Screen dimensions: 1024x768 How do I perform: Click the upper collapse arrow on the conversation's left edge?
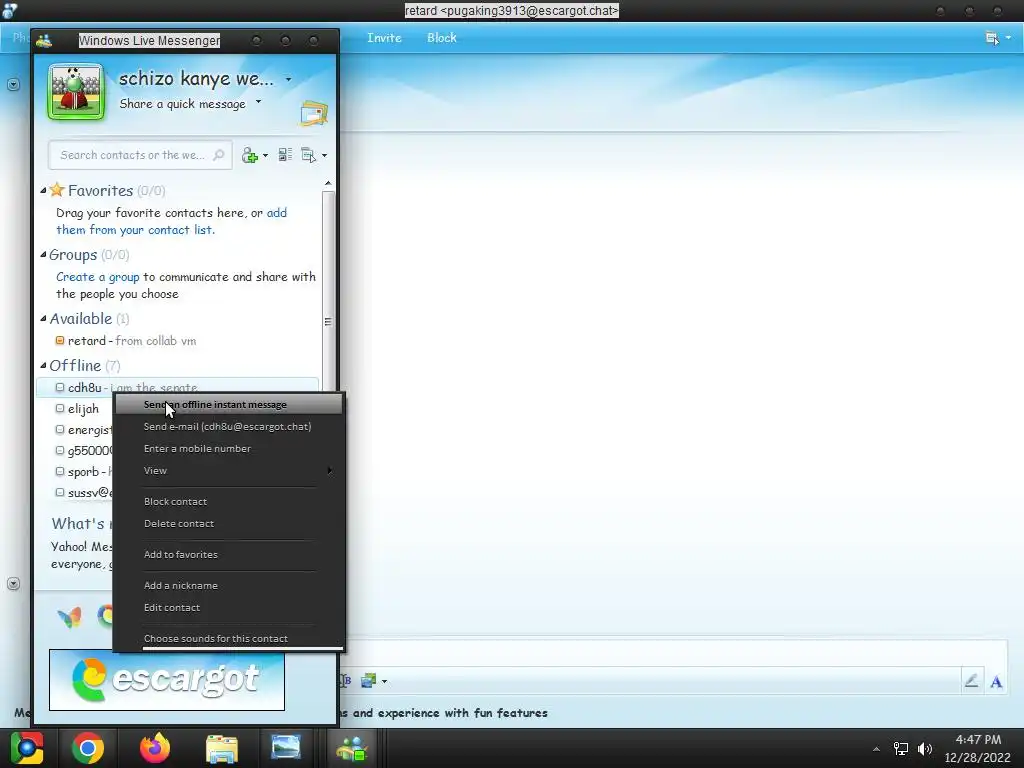(x=13, y=84)
